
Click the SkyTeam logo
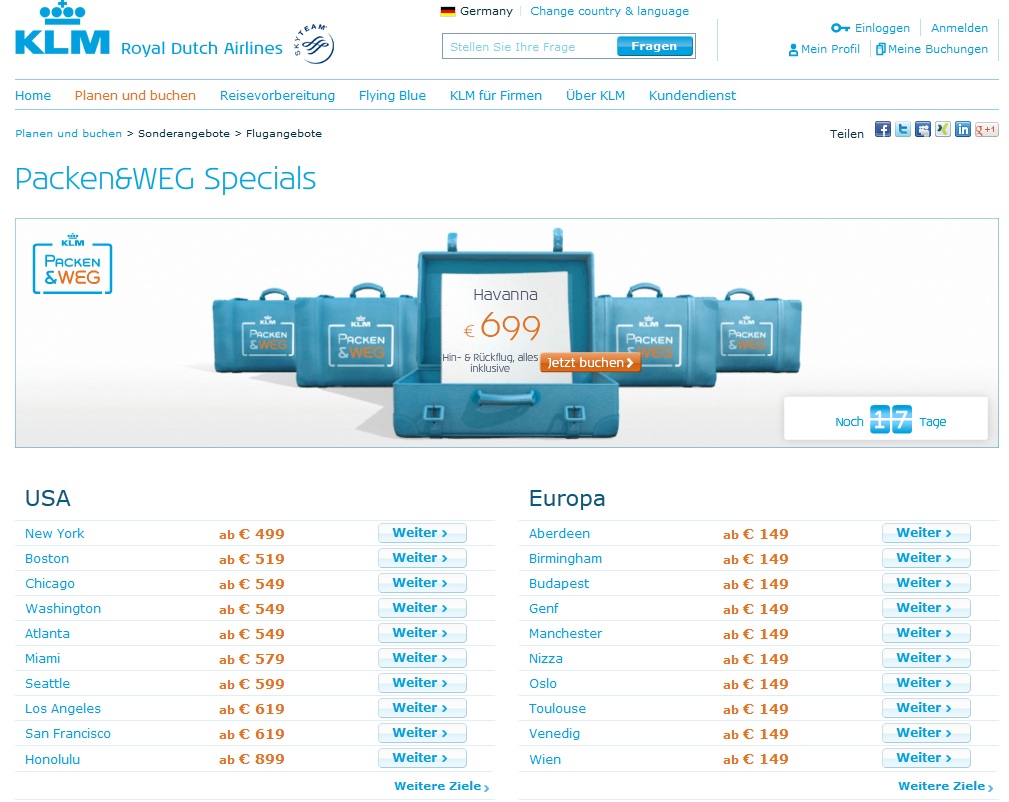coord(315,44)
